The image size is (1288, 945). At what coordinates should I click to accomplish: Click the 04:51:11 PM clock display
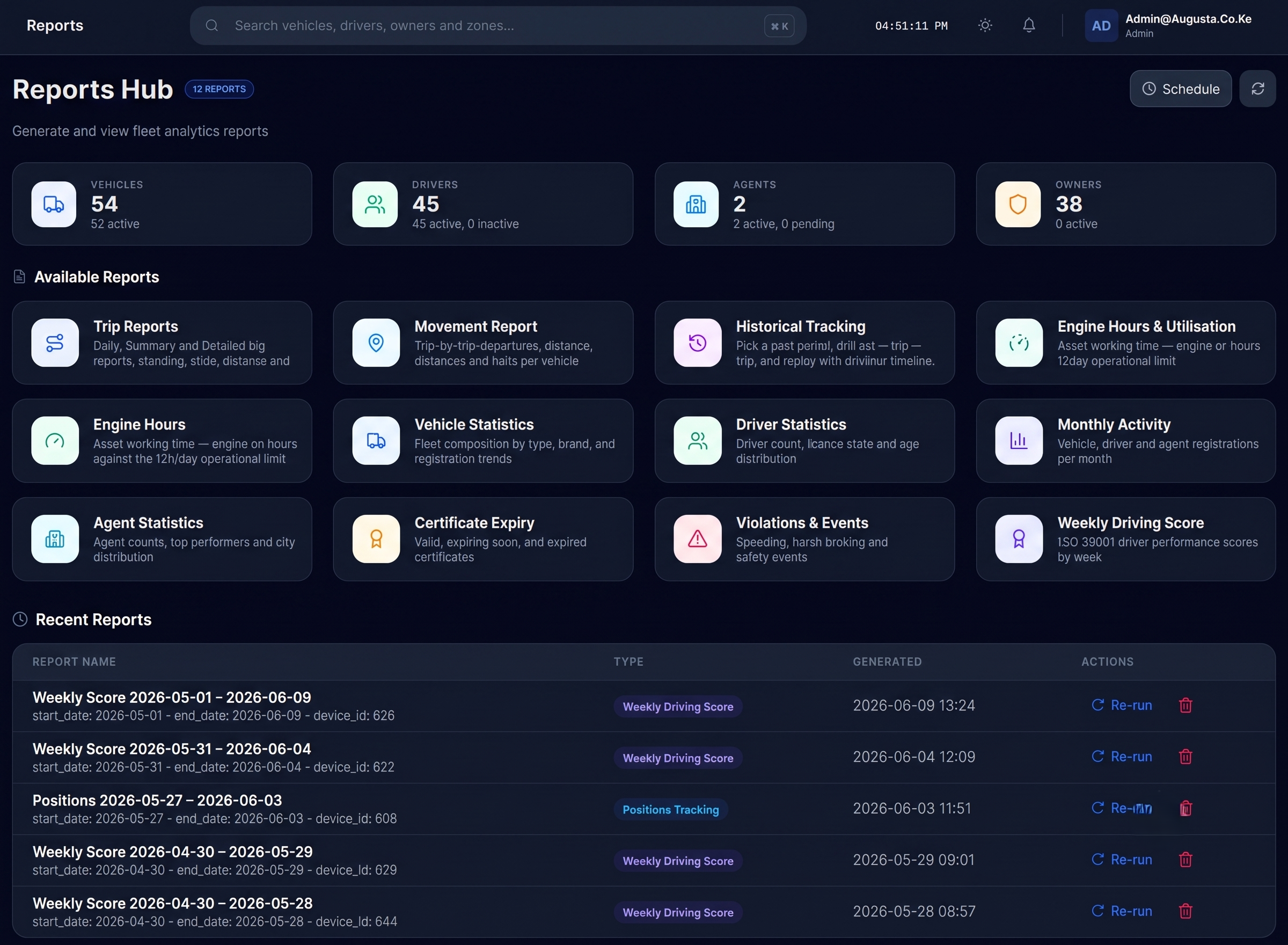(911, 26)
